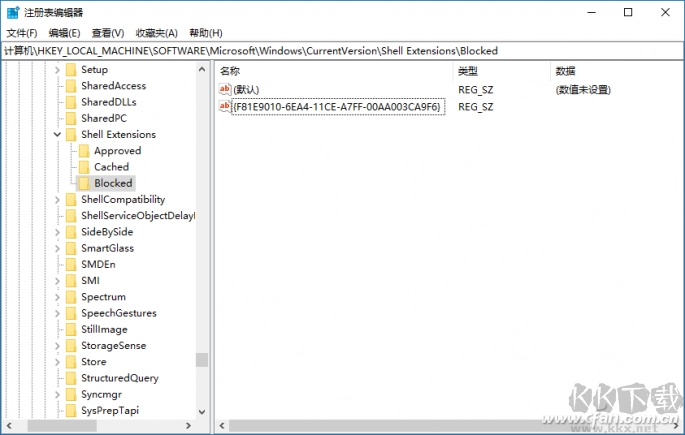Viewport: 685px width, 435px height.
Task: Click the folder icon beside Cached
Action: point(84,167)
